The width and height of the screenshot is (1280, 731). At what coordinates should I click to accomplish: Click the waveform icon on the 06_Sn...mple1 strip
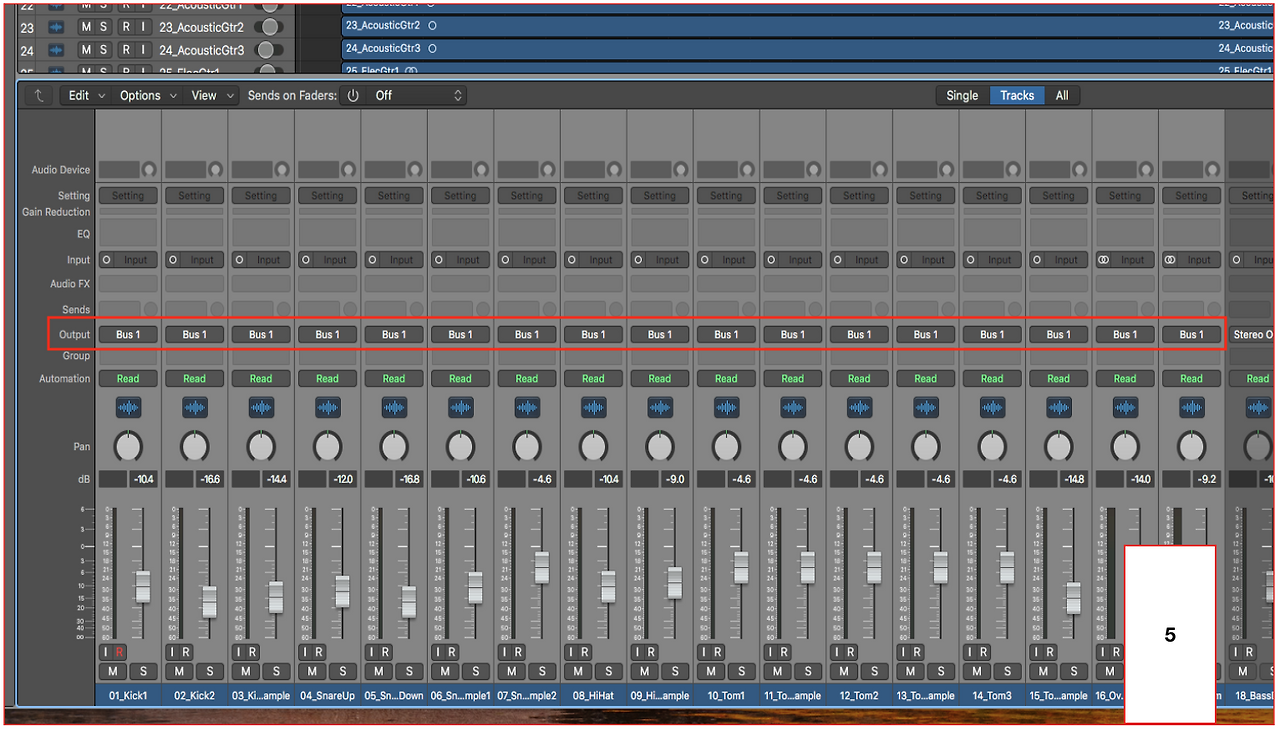point(461,408)
